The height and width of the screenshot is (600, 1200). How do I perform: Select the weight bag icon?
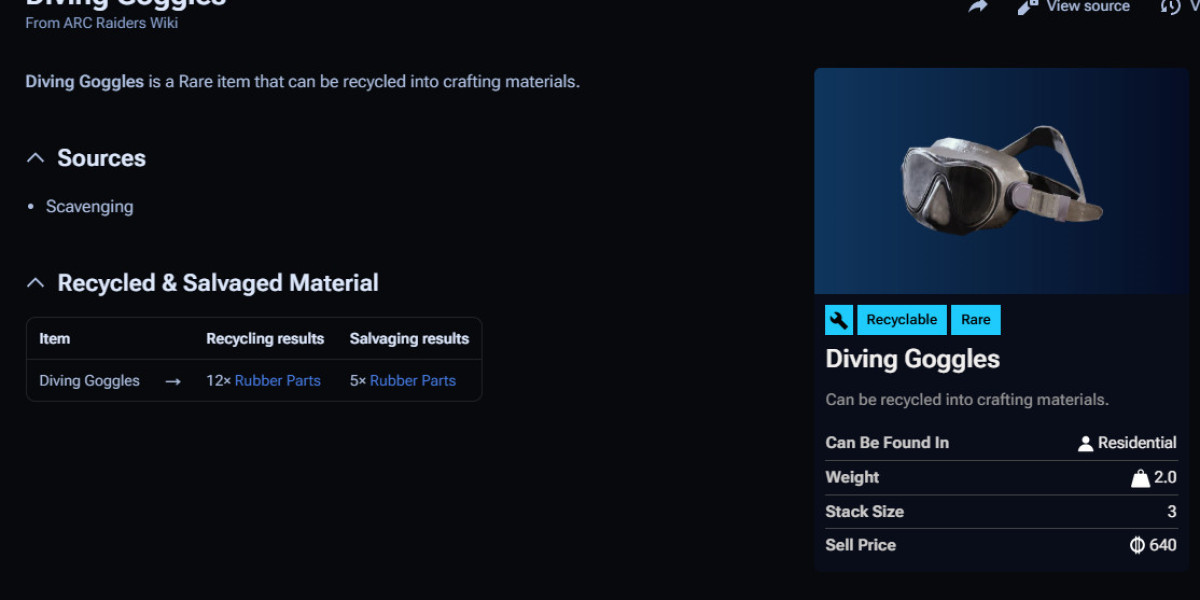click(1139, 477)
